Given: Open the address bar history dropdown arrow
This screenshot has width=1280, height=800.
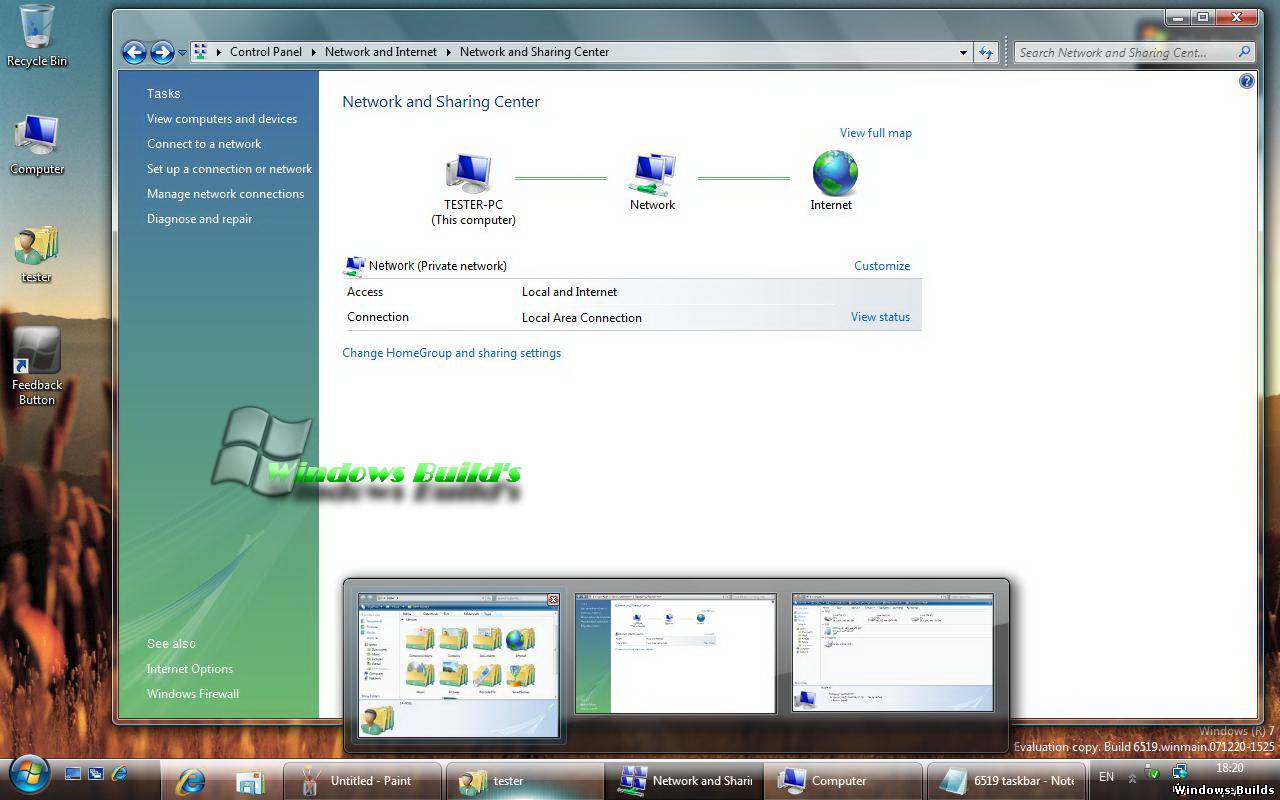Looking at the screenshot, I should pyautogui.click(x=963, y=52).
